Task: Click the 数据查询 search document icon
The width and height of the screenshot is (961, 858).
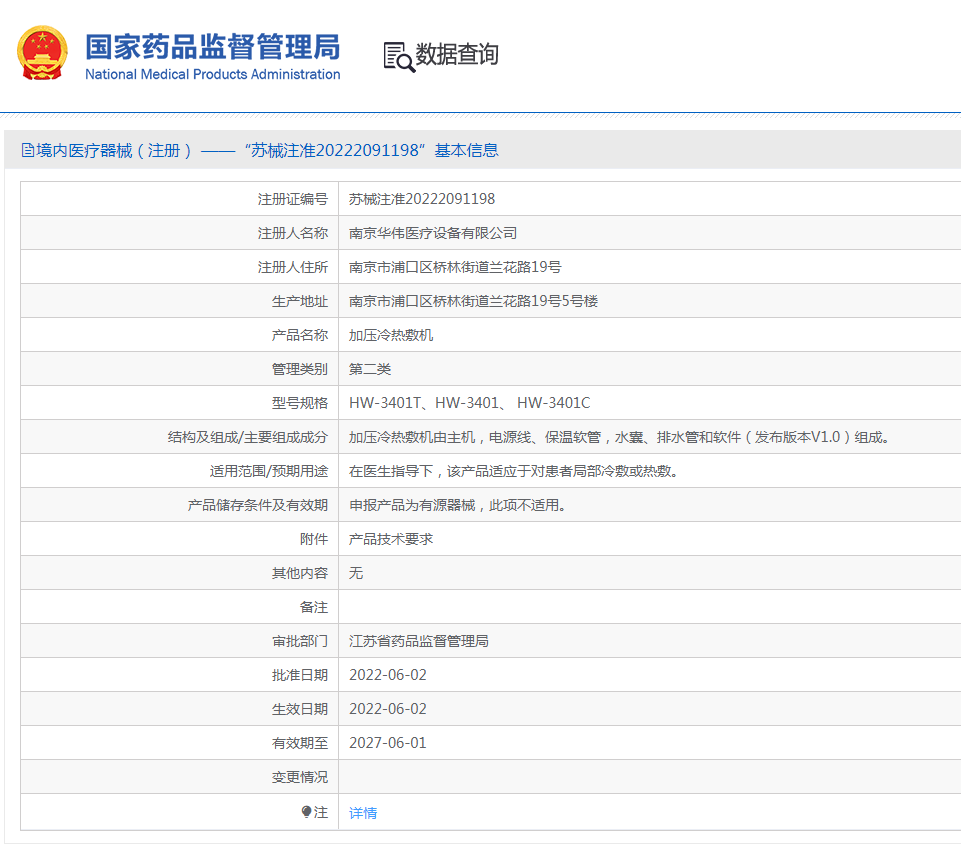Action: (x=399, y=57)
